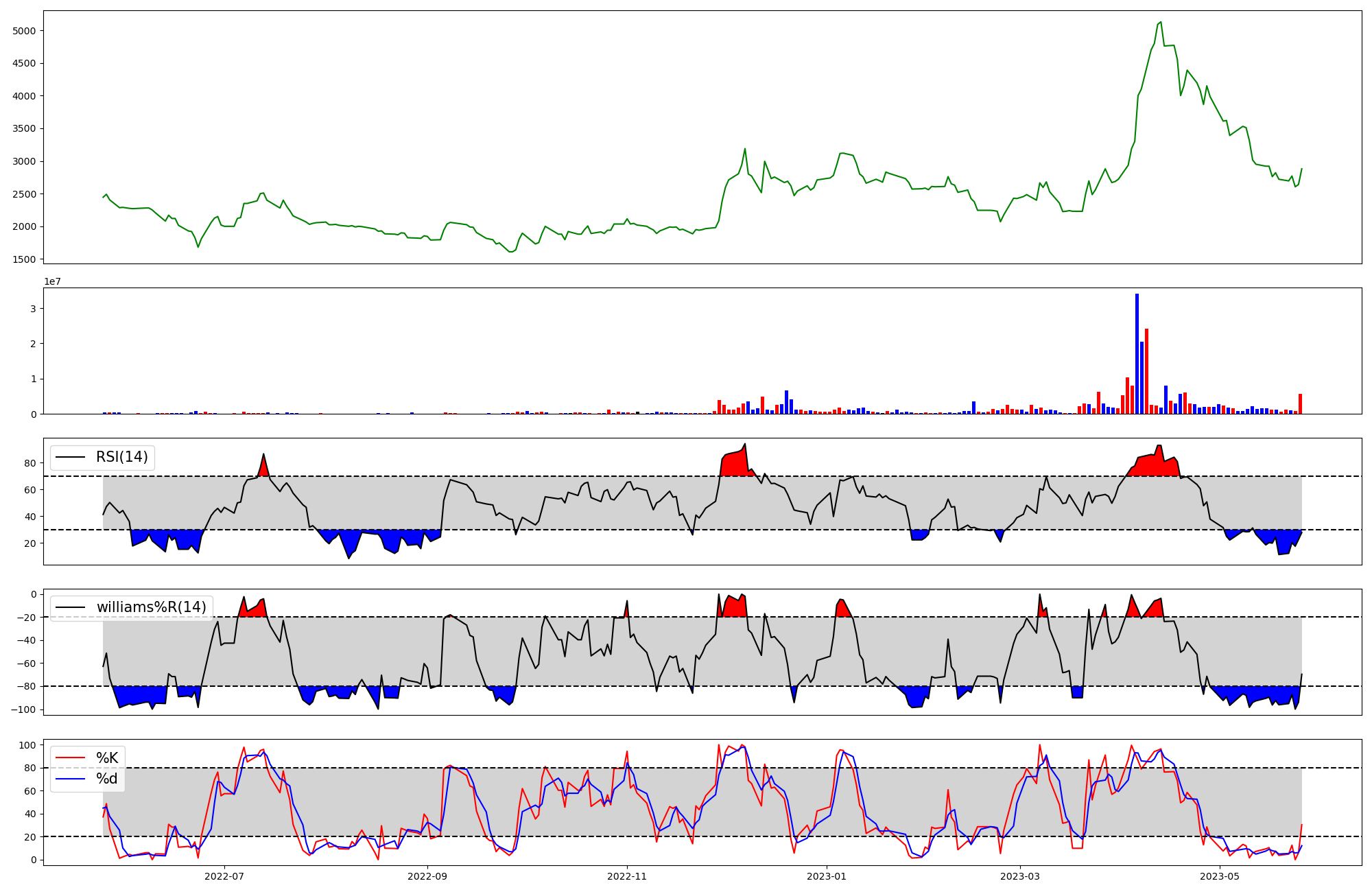Click the red %K legend line swatch
Image resolution: width=1372 pixels, height=892 pixels.
tap(70, 758)
